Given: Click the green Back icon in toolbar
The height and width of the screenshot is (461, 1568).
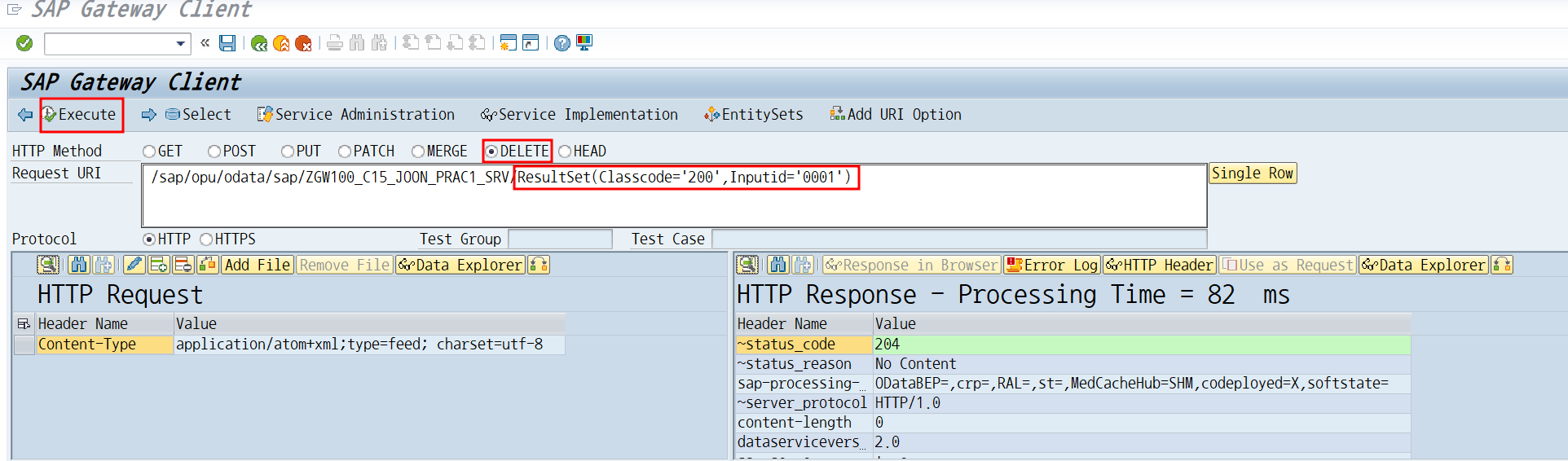Looking at the screenshot, I should pyautogui.click(x=259, y=43).
